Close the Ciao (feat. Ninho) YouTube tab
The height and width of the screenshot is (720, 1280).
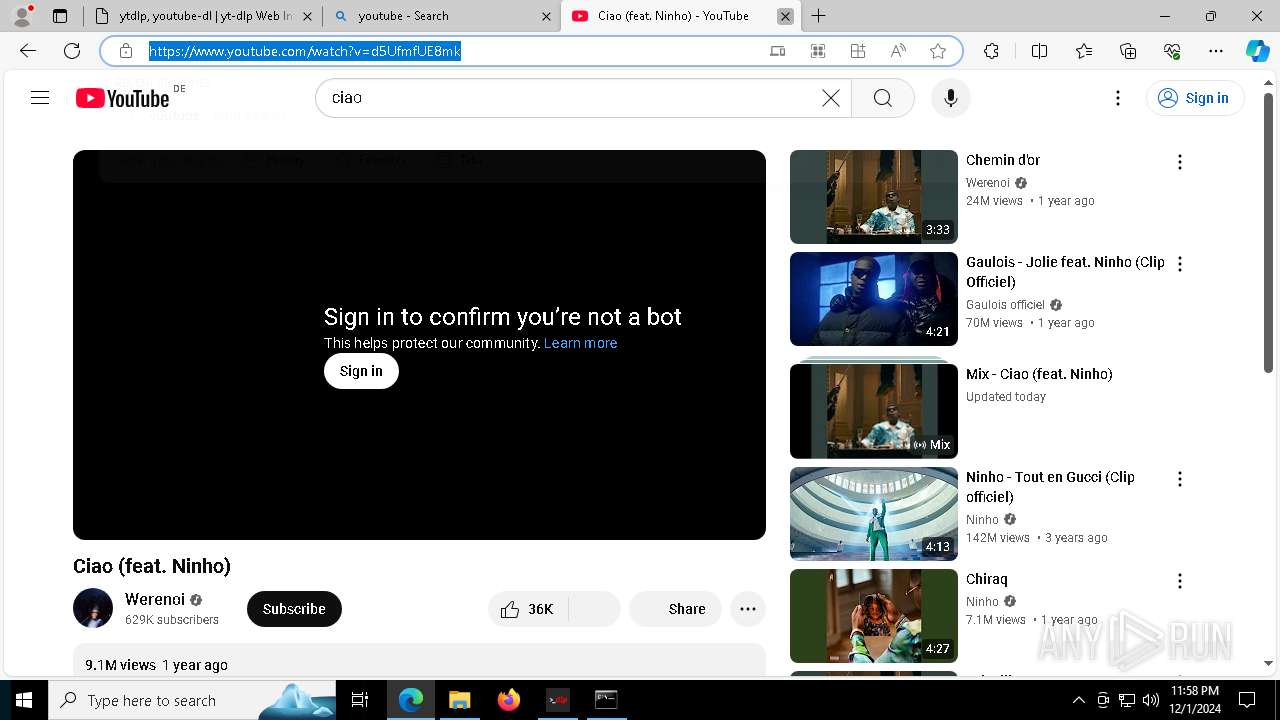785,16
